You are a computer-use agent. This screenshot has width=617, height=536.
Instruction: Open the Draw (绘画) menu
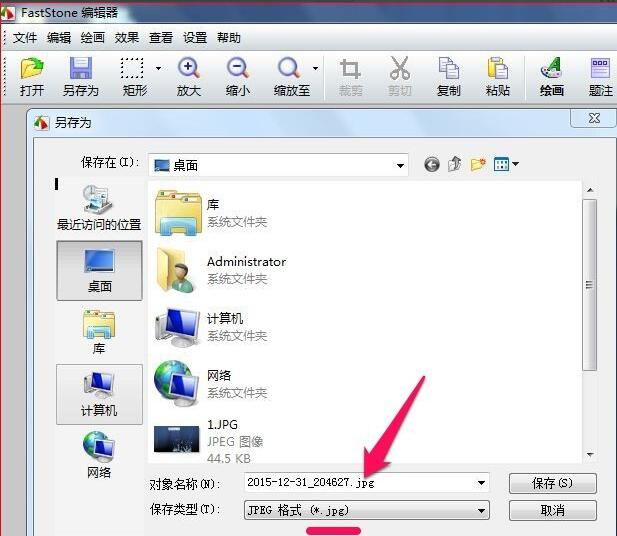coord(93,38)
